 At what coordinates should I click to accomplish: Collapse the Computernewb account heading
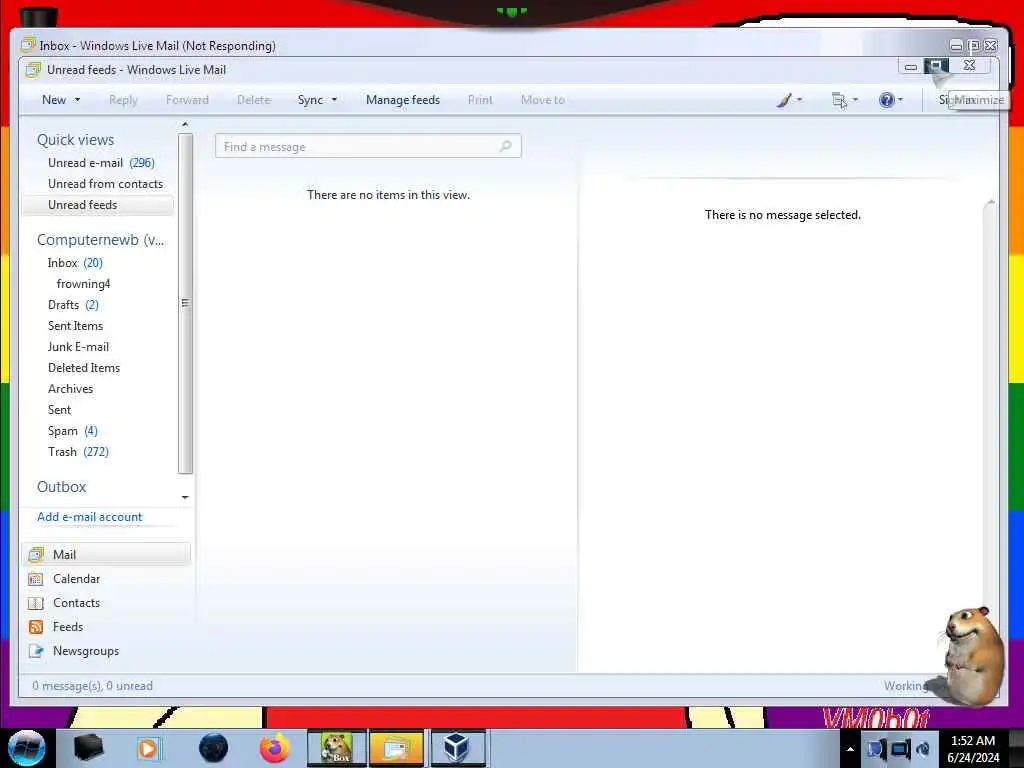click(x=101, y=240)
